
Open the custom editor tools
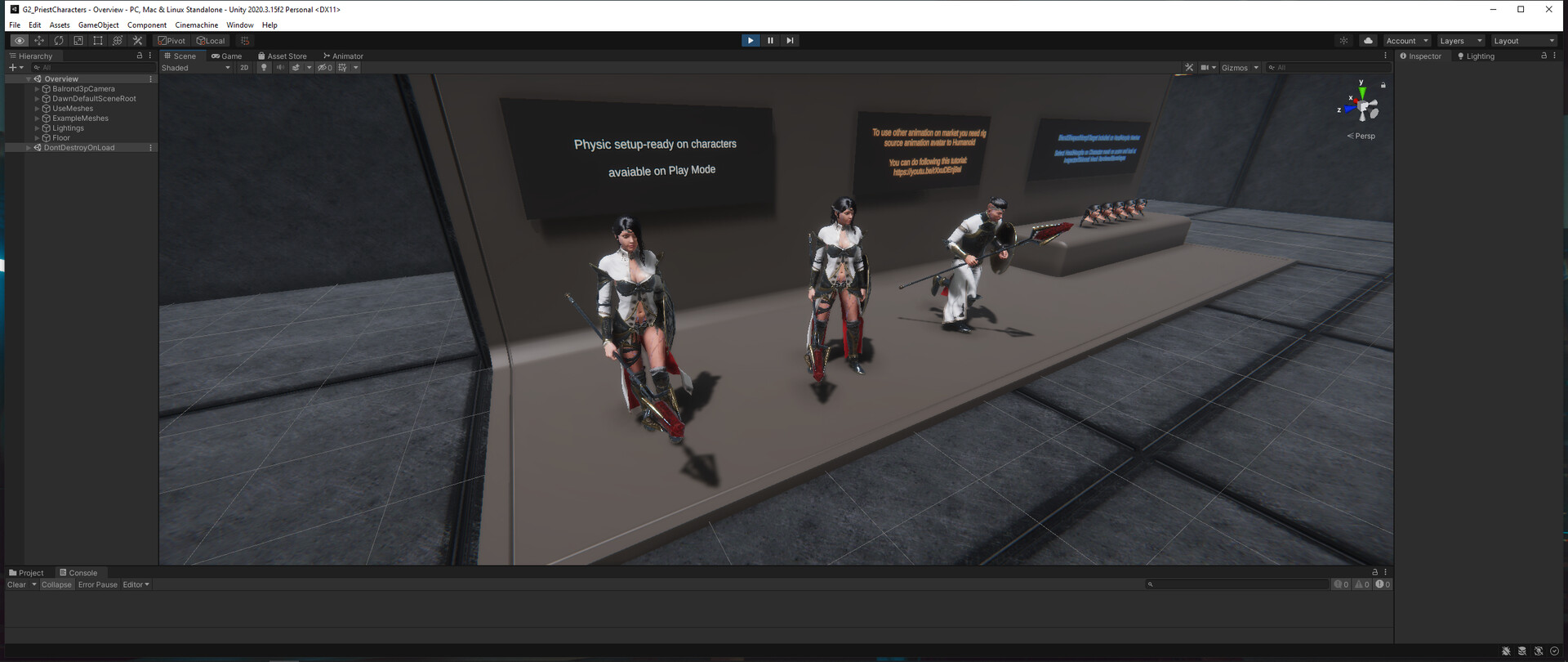[137, 40]
